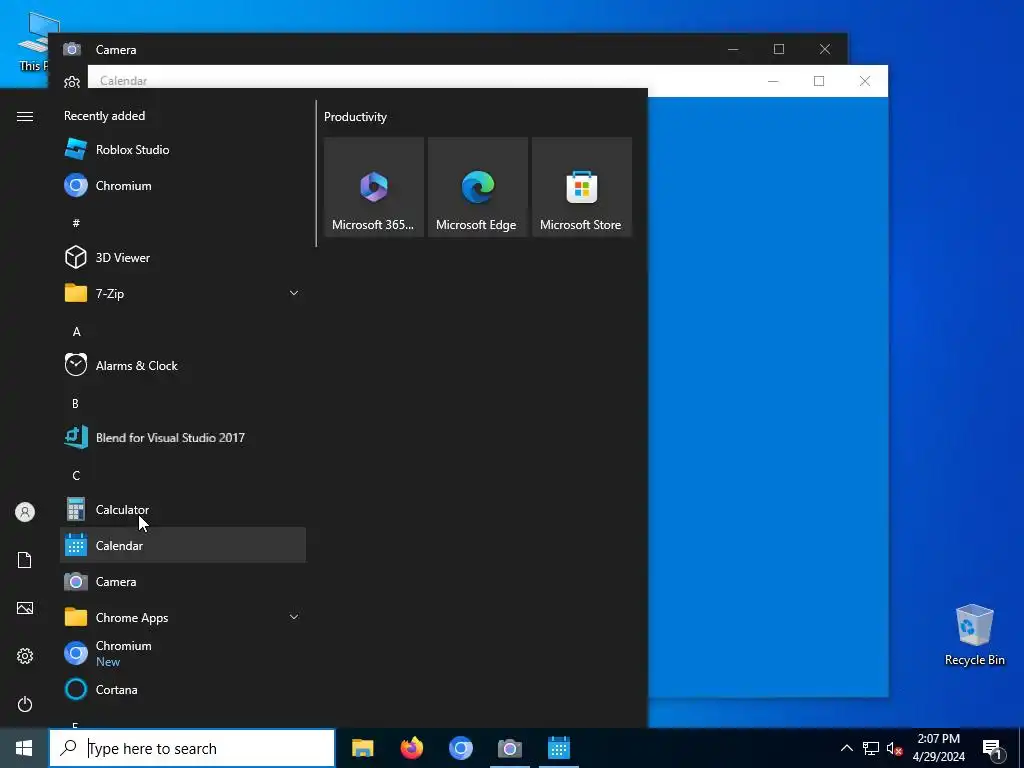Open the Recycle Bin desktop icon
Viewport: 1024px width, 768px height.
click(974, 635)
